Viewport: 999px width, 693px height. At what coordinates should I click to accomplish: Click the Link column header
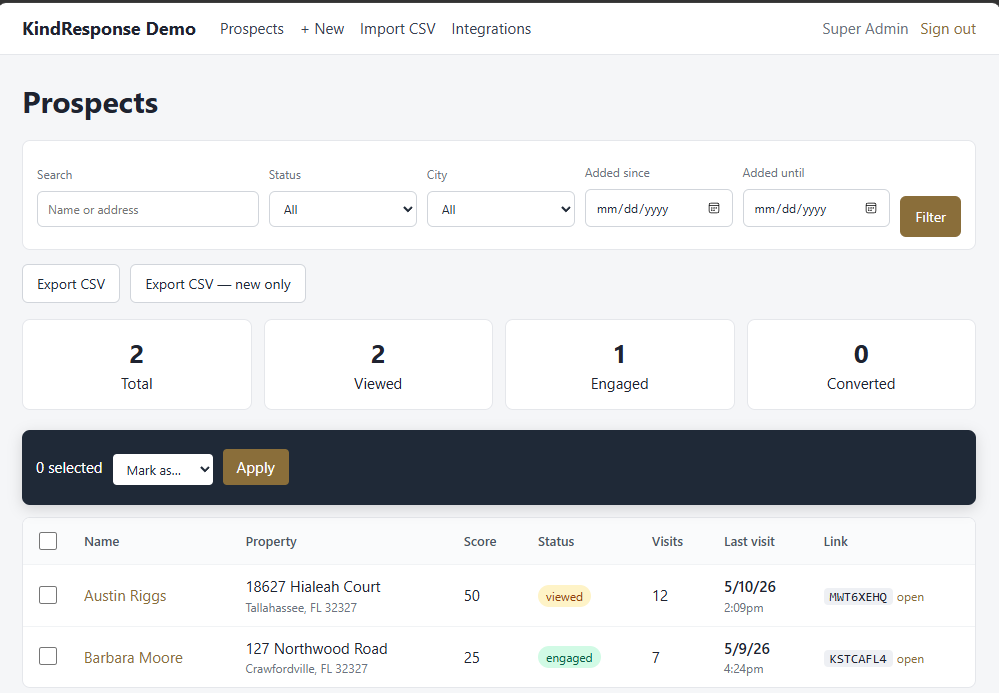[835, 541]
